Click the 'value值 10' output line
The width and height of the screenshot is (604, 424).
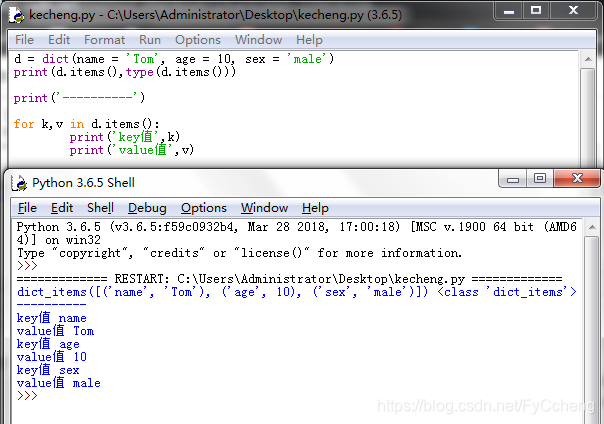(x=52, y=357)
